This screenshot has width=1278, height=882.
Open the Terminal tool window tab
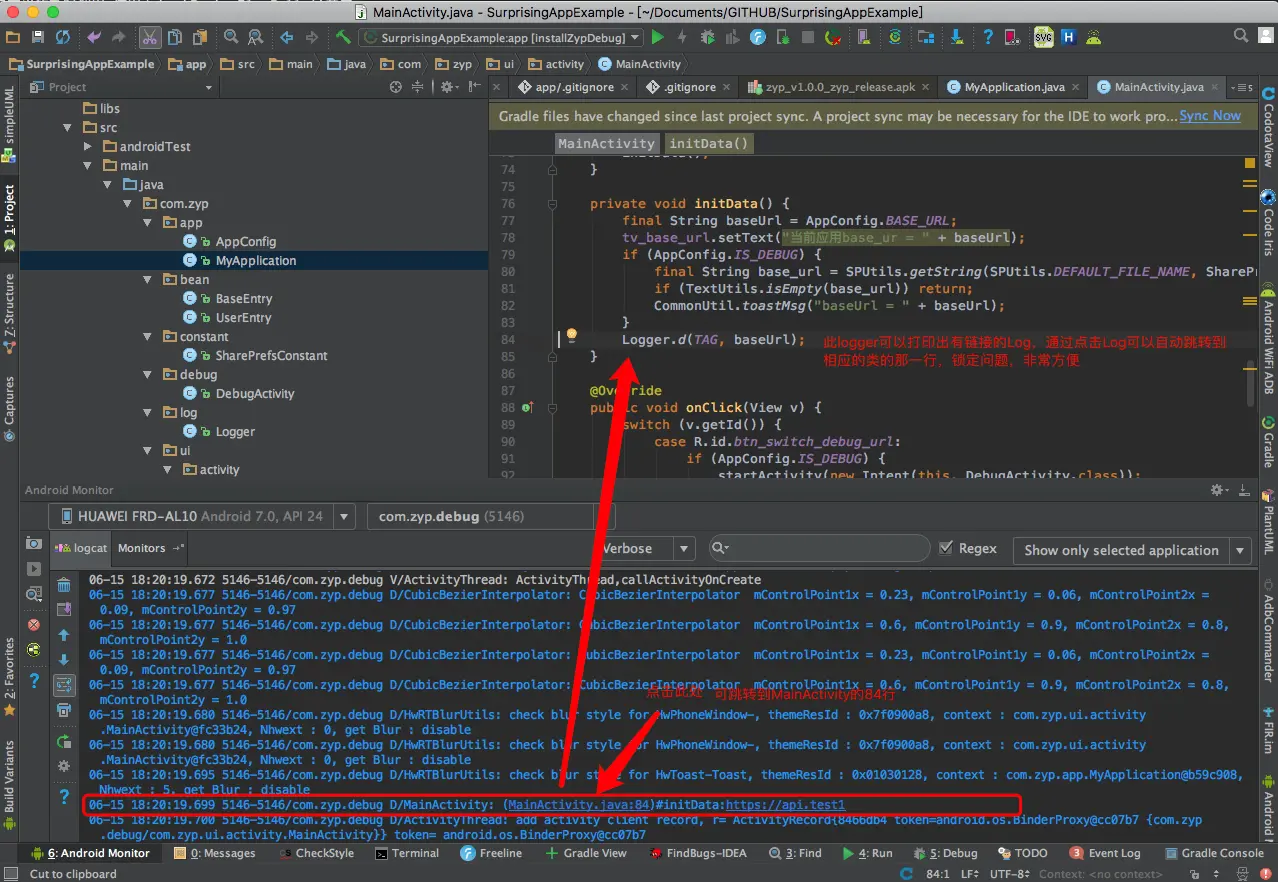click(407, 853)
